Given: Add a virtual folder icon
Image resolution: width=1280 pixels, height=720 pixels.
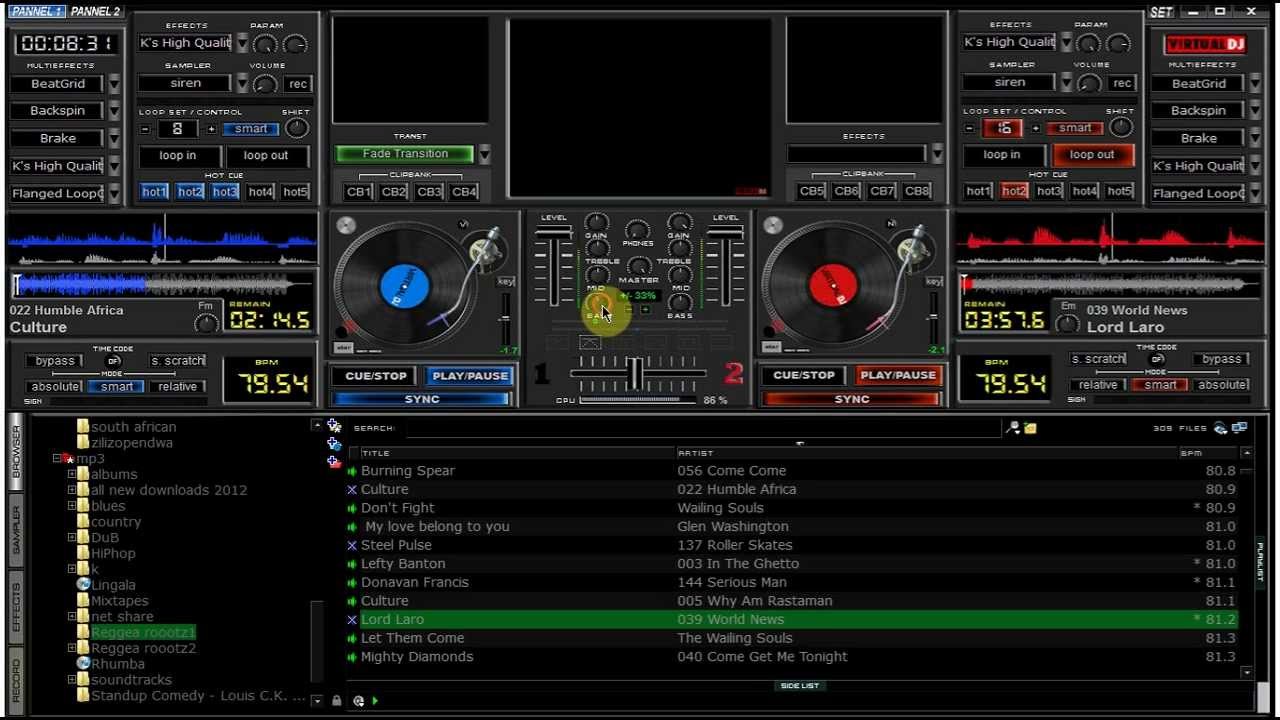Looking at the screenshot, I should click(x=334, y=444).
